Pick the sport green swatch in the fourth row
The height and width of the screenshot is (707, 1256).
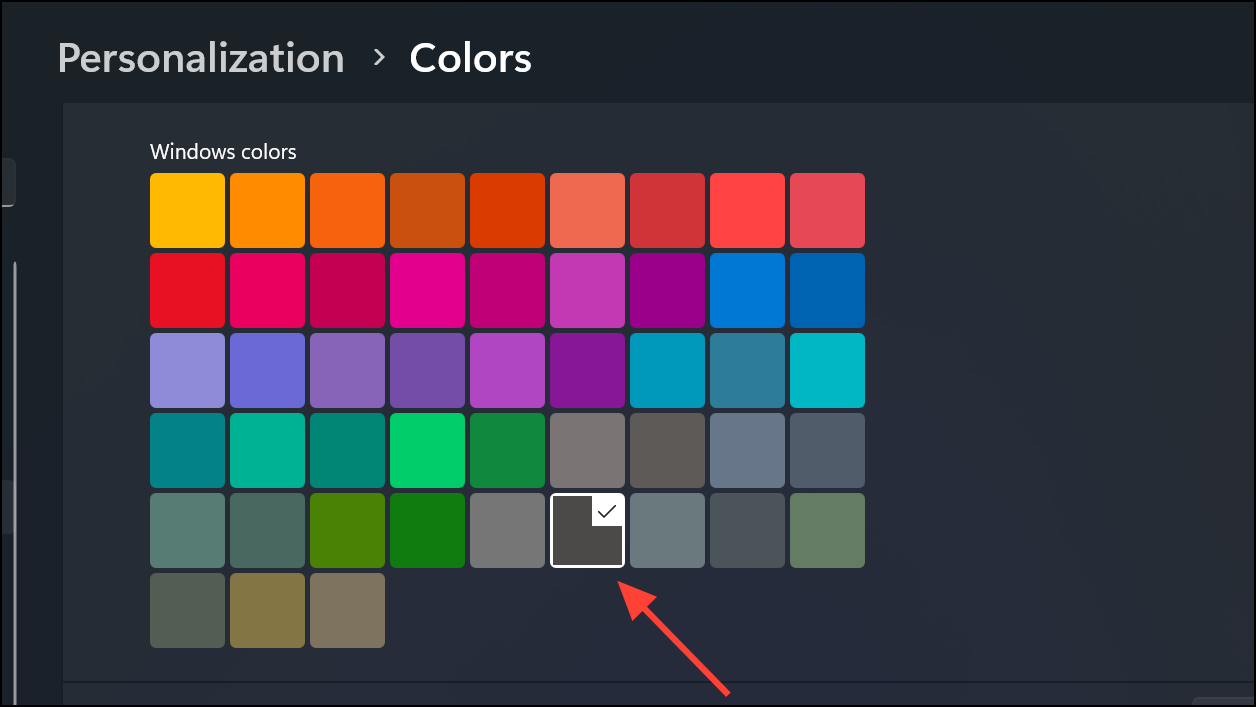[507, 450]
